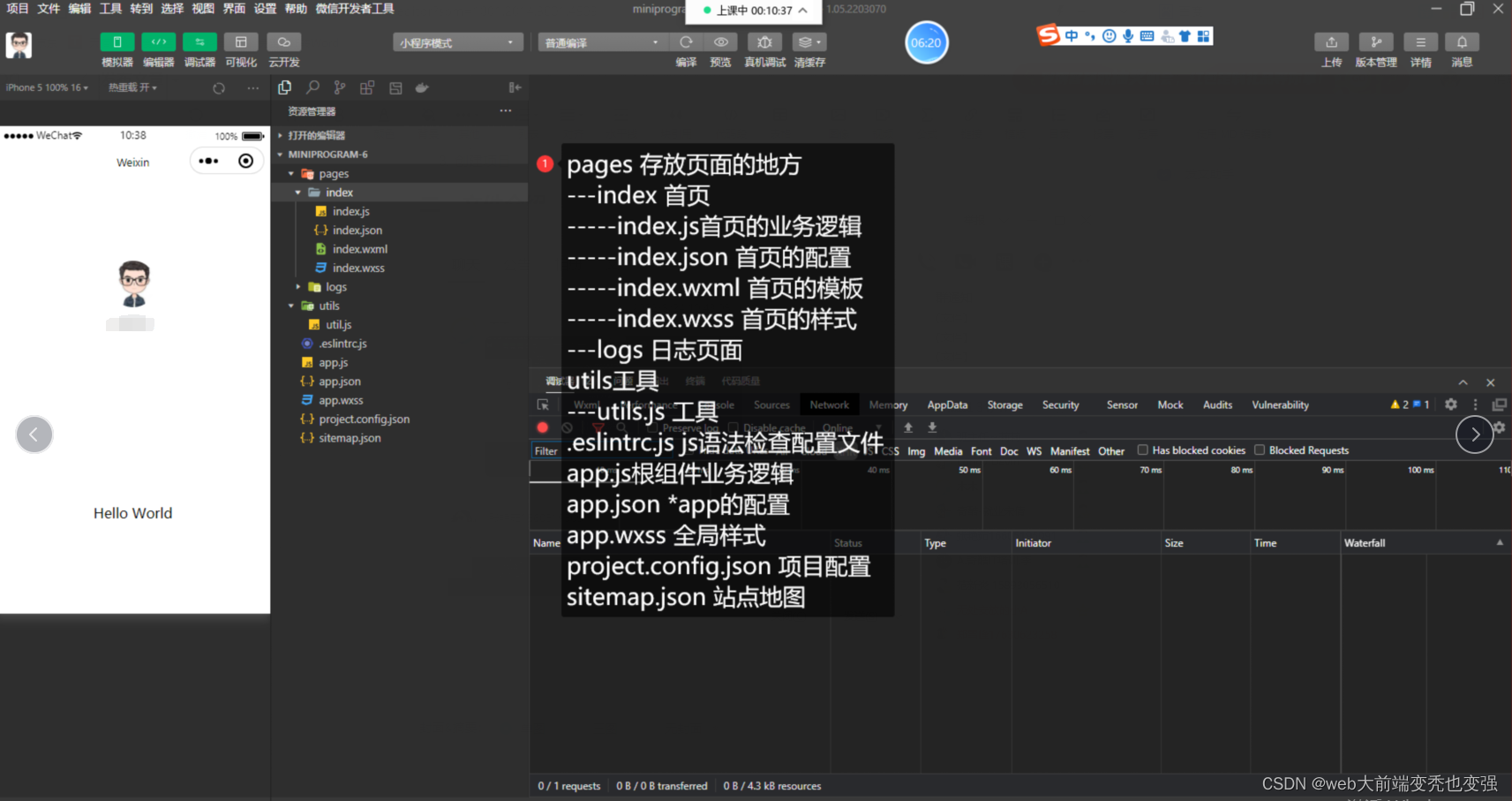Open the 工具 menu in menu bar
The width and height of the screenshot is (1512, 801).
109,9
